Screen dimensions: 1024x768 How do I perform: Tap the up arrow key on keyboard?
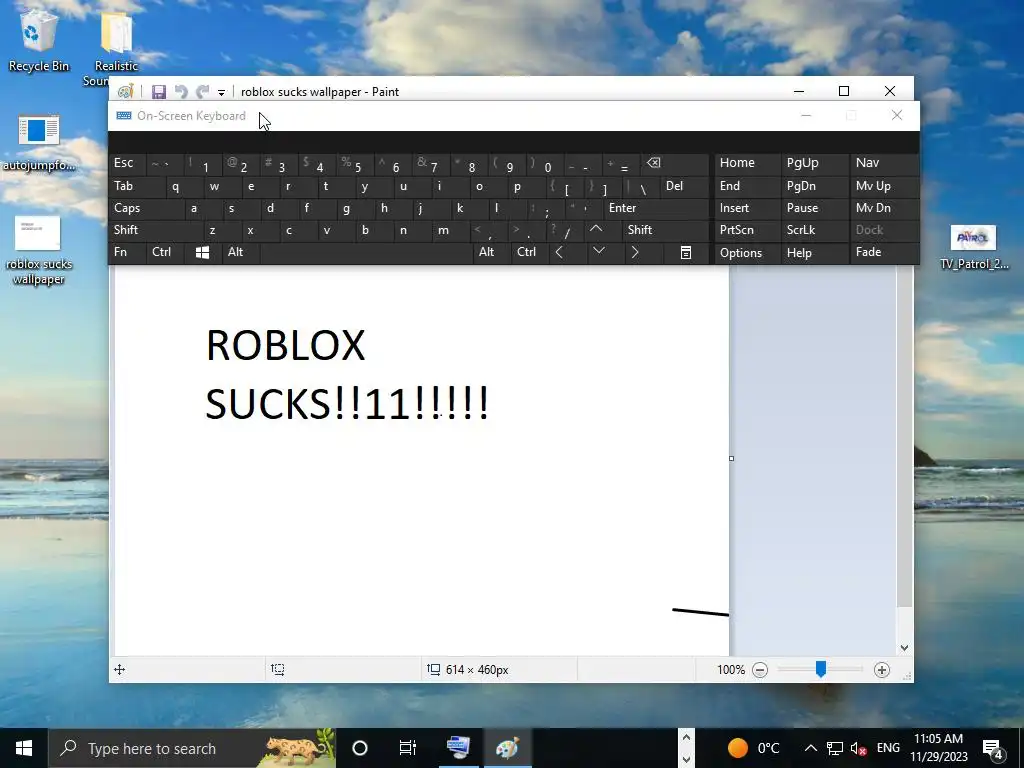point(596,230)
